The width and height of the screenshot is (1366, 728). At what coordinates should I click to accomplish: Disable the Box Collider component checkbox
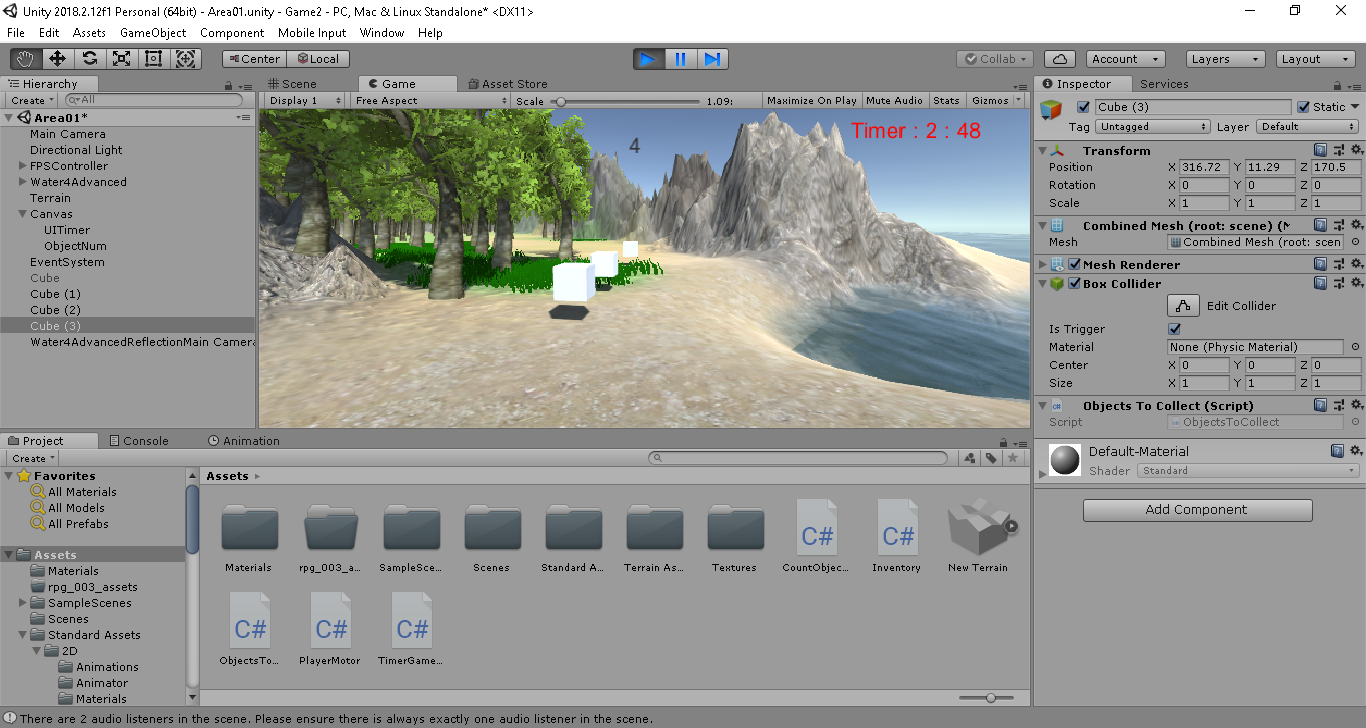point(1074,283)
